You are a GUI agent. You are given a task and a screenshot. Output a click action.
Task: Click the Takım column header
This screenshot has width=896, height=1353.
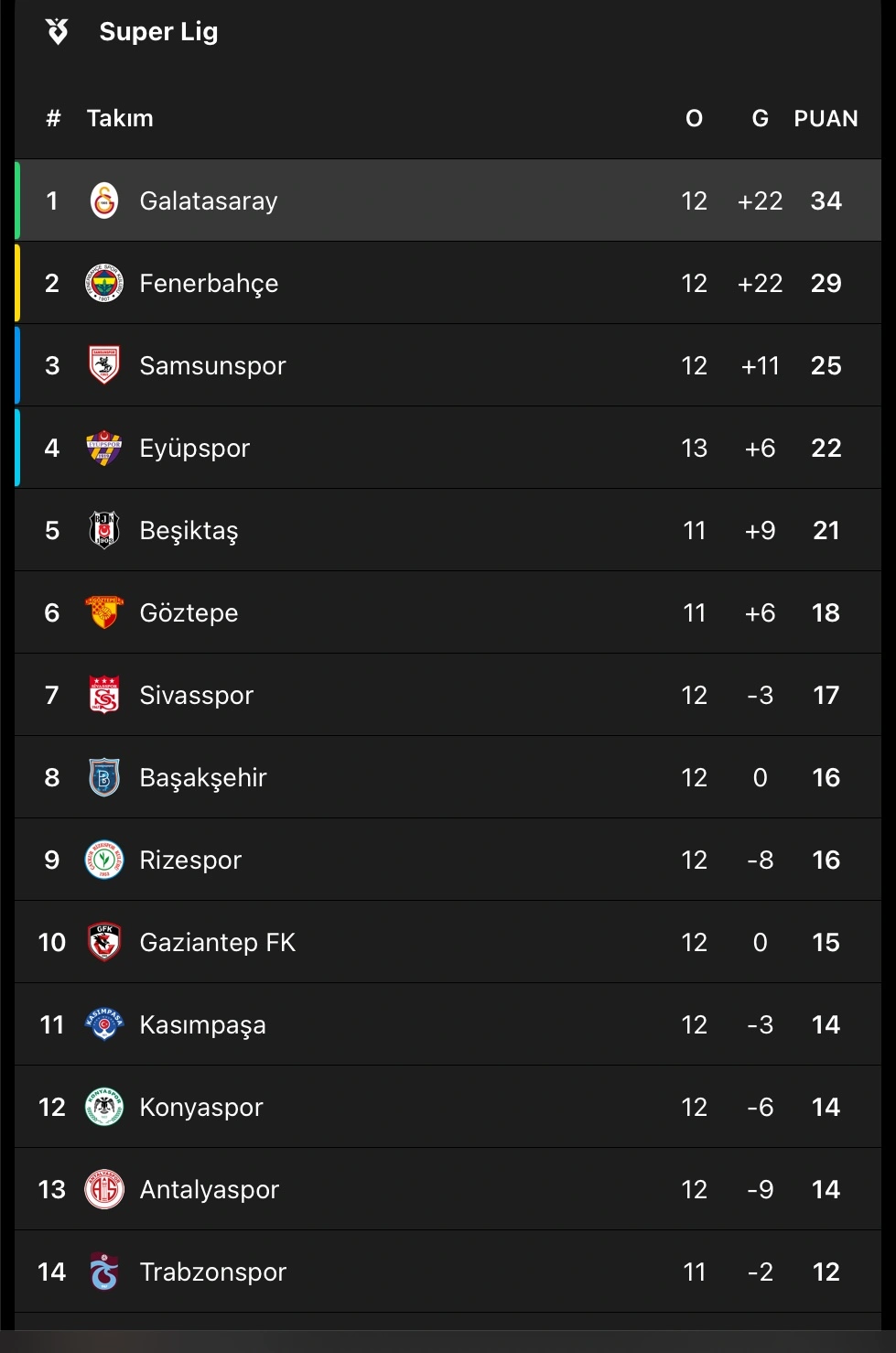tap(120, 118)
